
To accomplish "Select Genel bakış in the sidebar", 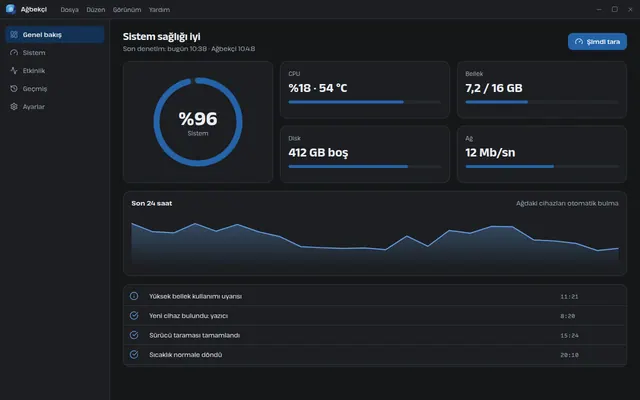I will tap(55, 35).
